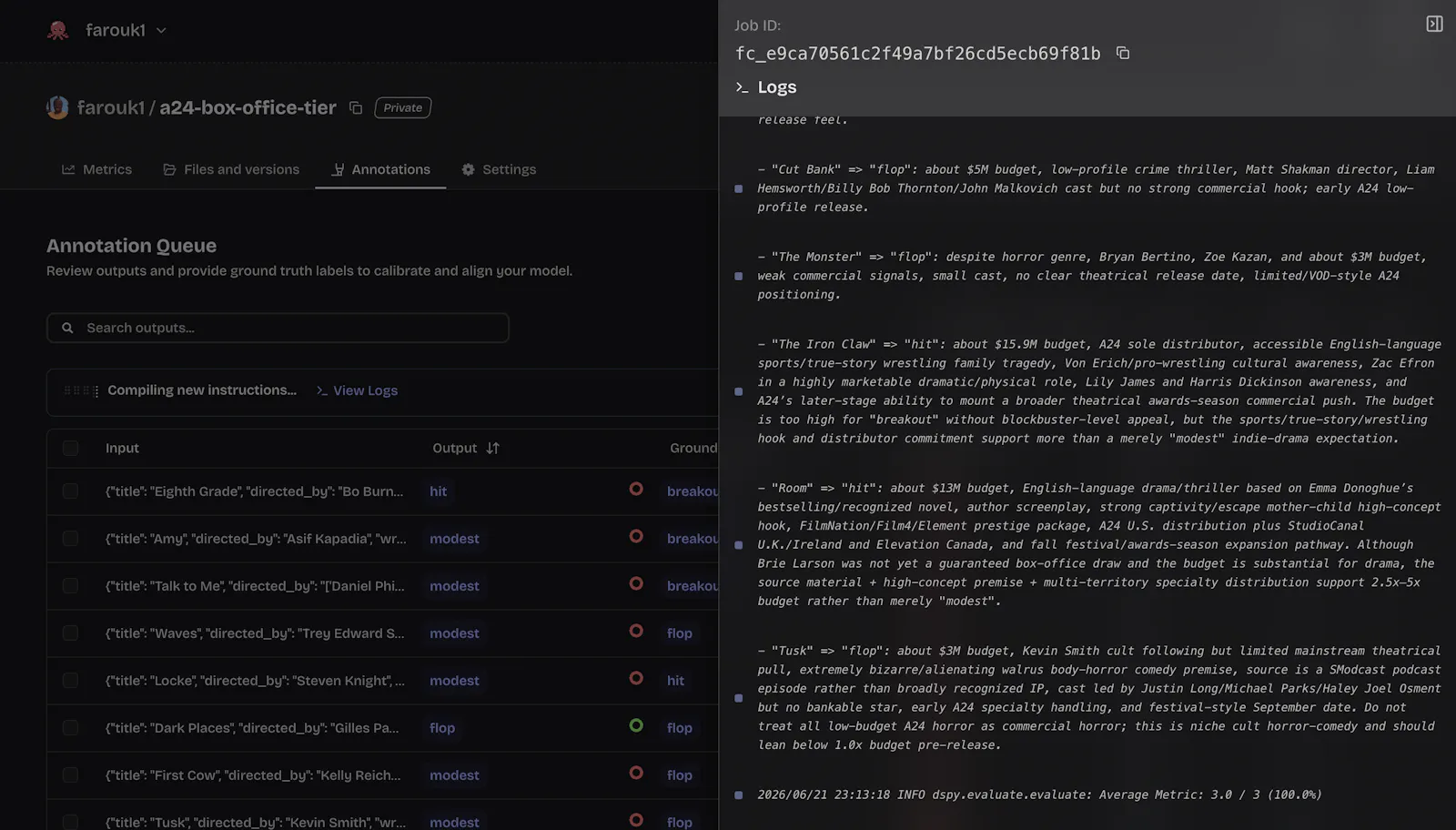Check the Dark Places row checkbox
This screenshot has height=830, width=1456.
pyautogui.click(x=70, y=728)
